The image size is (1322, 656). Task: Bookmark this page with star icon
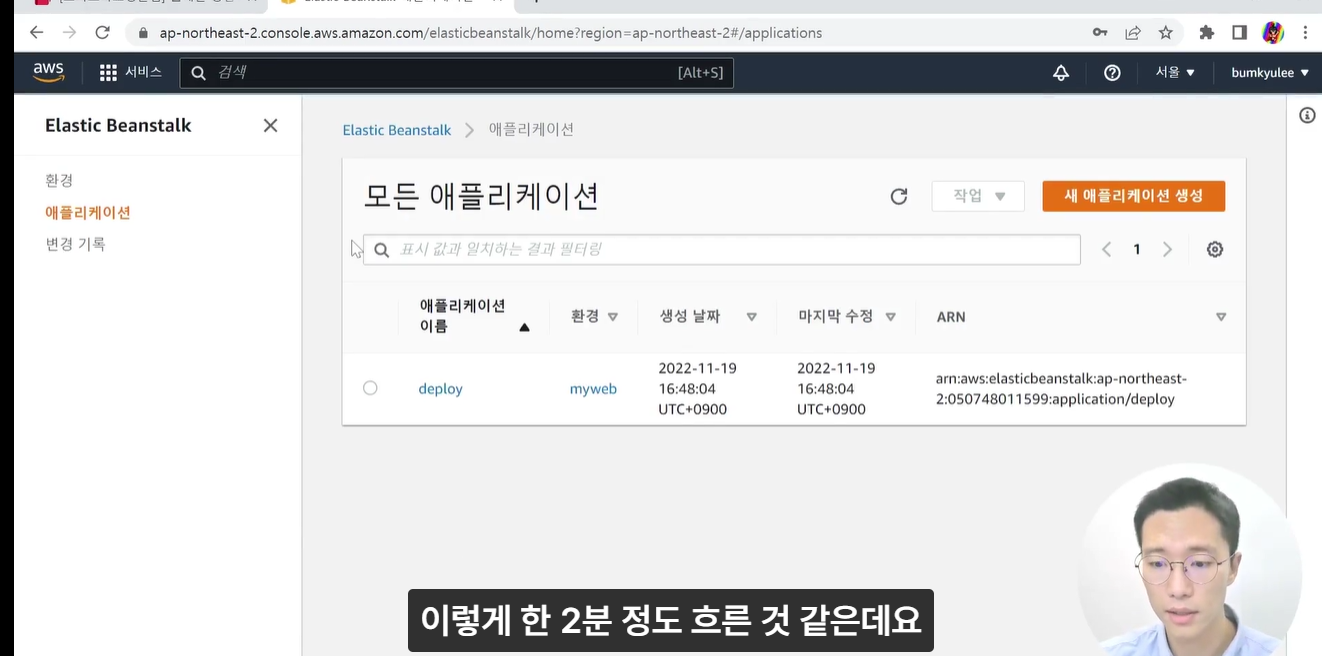(x=1166, y=33)
